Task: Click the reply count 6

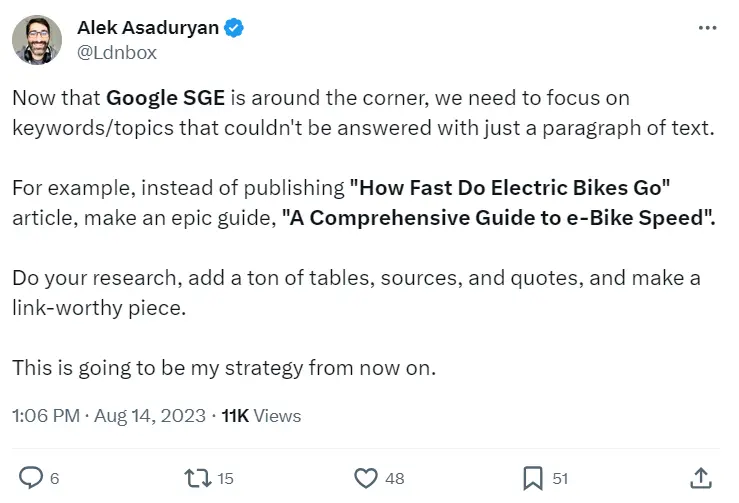Action: click(x=54, y=478)
